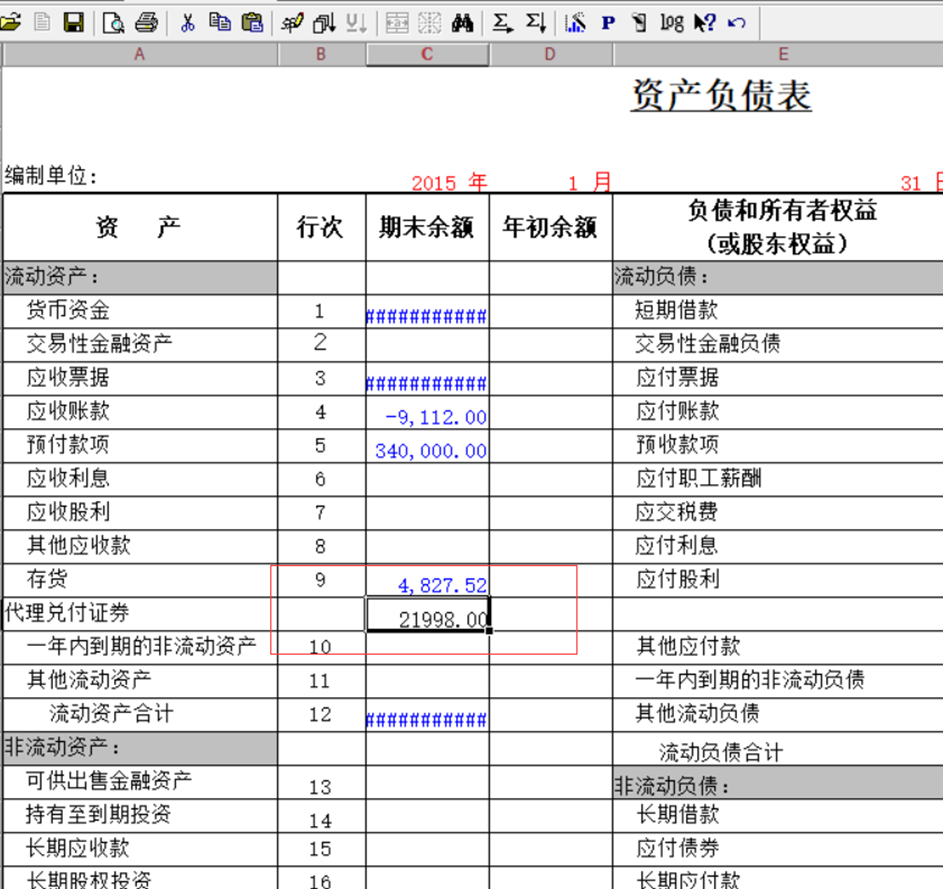Click the 负债和所有者权益 header cell
The height and width of the screenshot is (889, 943).
click(x=778, y=227)
